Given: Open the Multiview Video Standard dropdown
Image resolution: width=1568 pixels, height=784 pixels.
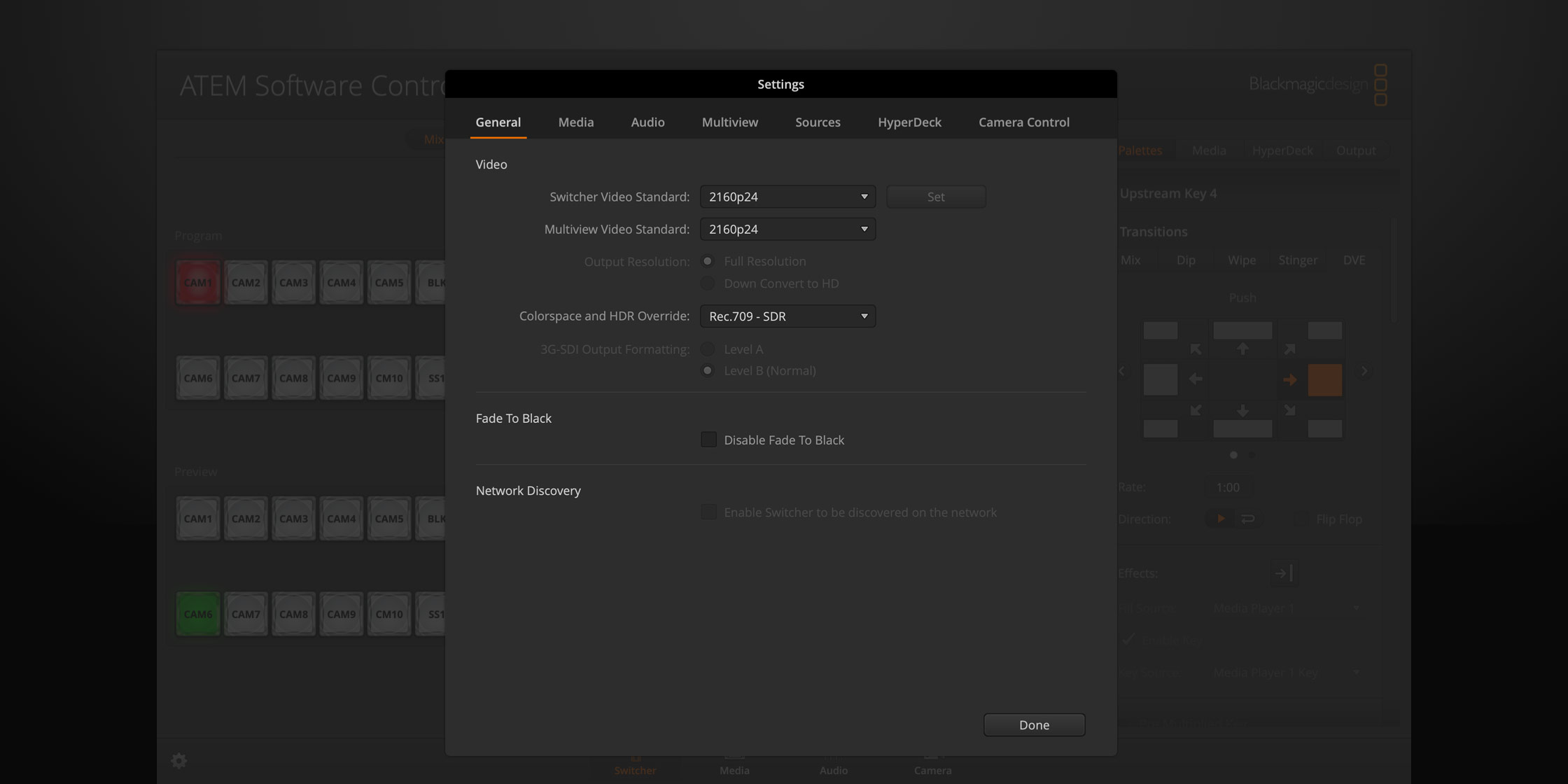Looking at the screenshot, I should 787,229.
